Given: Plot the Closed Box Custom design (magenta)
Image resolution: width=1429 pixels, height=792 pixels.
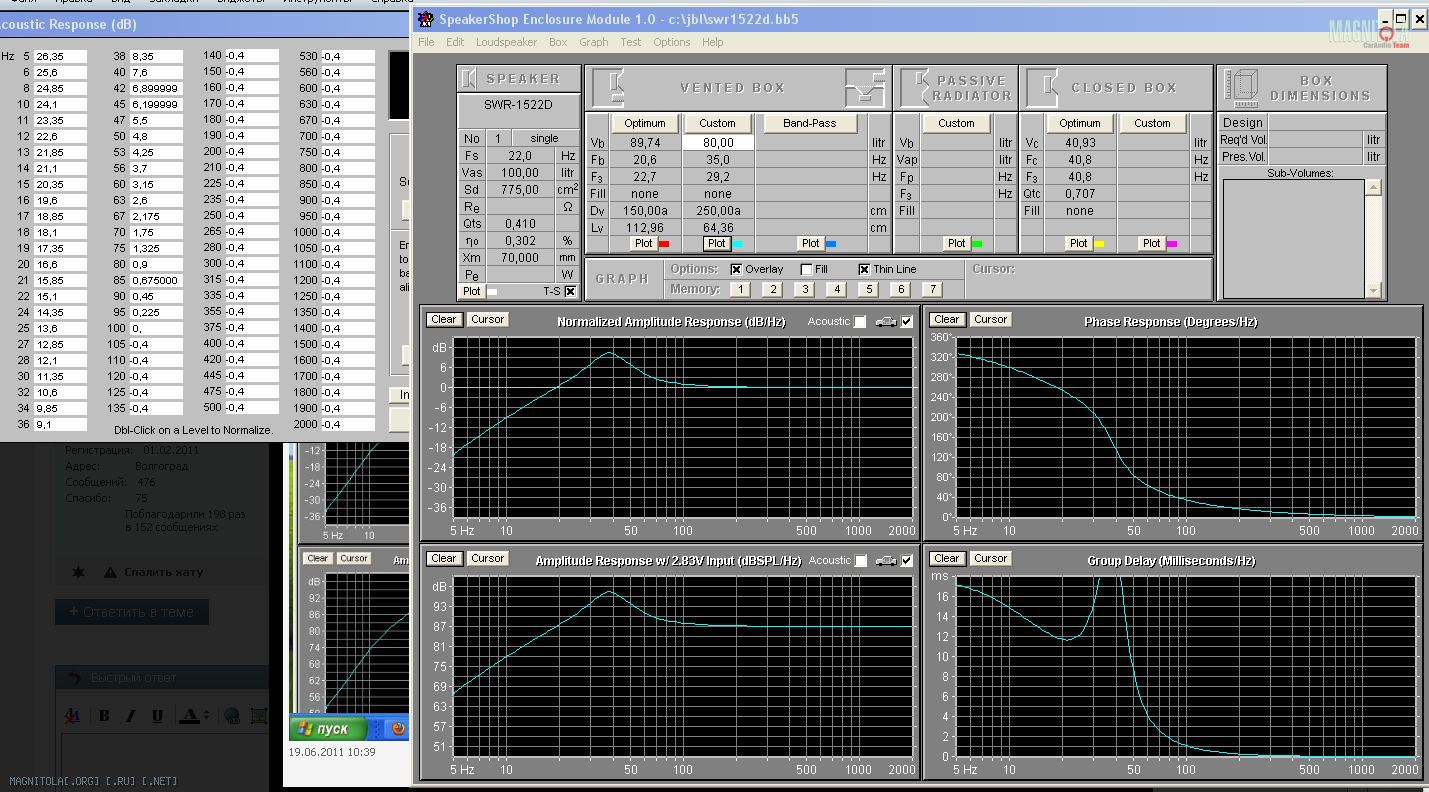Looking at the screenshot, I should [x=1152, y=243].
